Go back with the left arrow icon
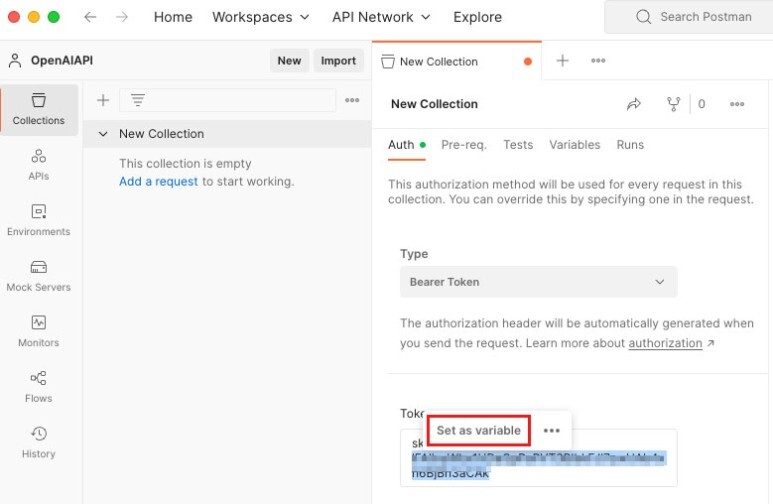Viewport: 773px width, 504px height. [x=90, y=17]
